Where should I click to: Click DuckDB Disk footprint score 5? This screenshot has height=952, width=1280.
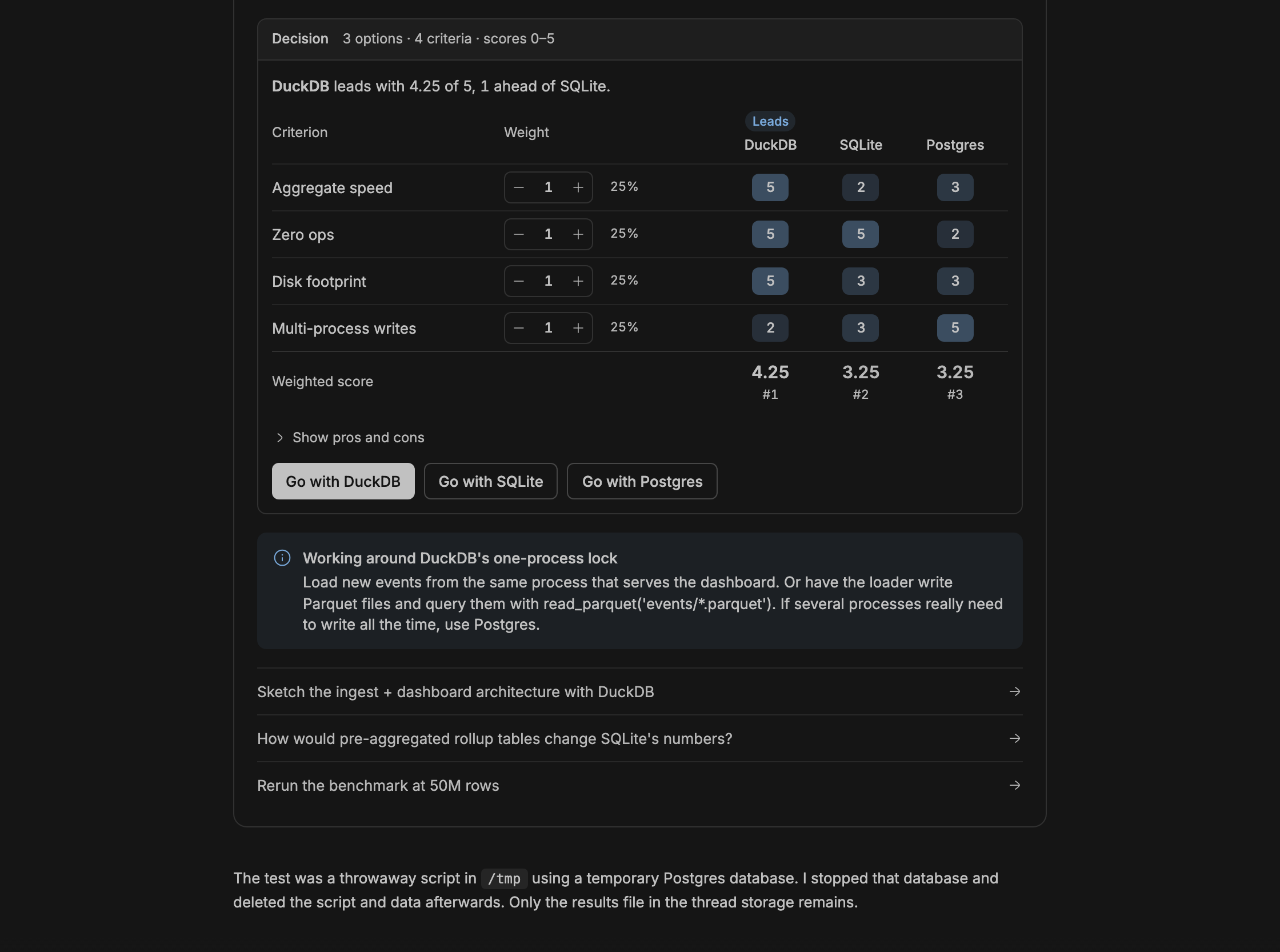point(770,281)
